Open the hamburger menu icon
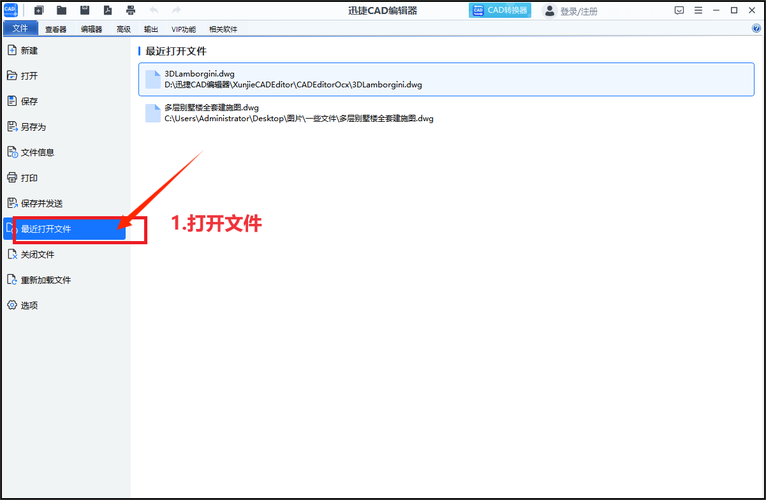The height and width of the screenshot is (500, 766). click(x=698, y=10)
